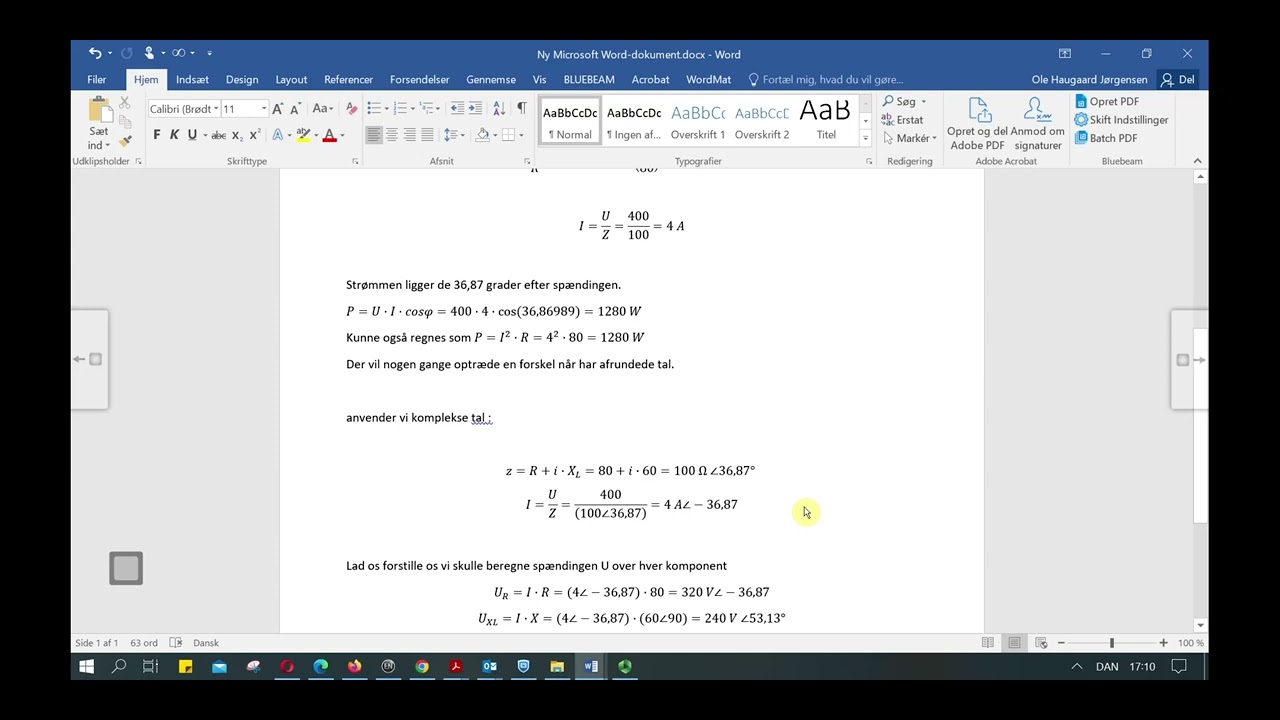Image resolution: width=1280 pixels, height=720 pixels.
Task: Toggle justify paragraph alignment
Action: click(x=428, y=135)
